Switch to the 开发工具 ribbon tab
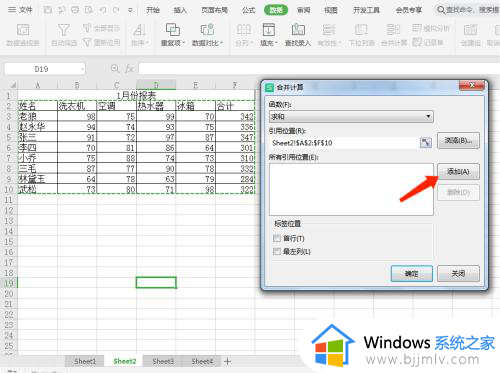 (366, 10)
